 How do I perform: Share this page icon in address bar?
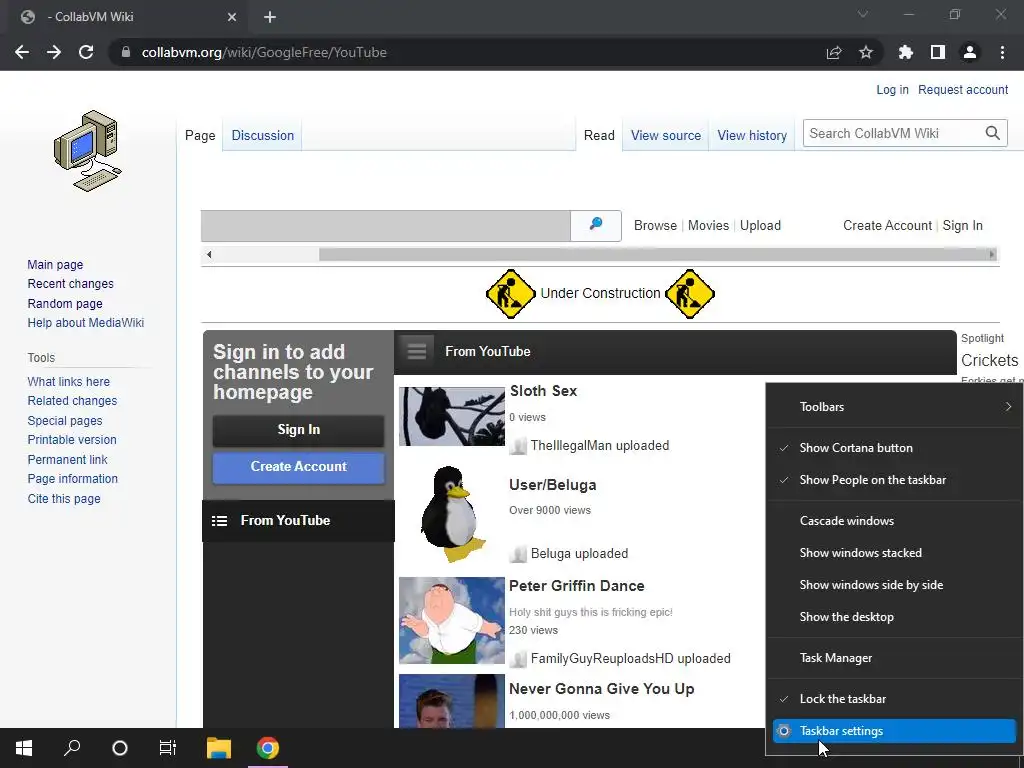coord(834,52)
